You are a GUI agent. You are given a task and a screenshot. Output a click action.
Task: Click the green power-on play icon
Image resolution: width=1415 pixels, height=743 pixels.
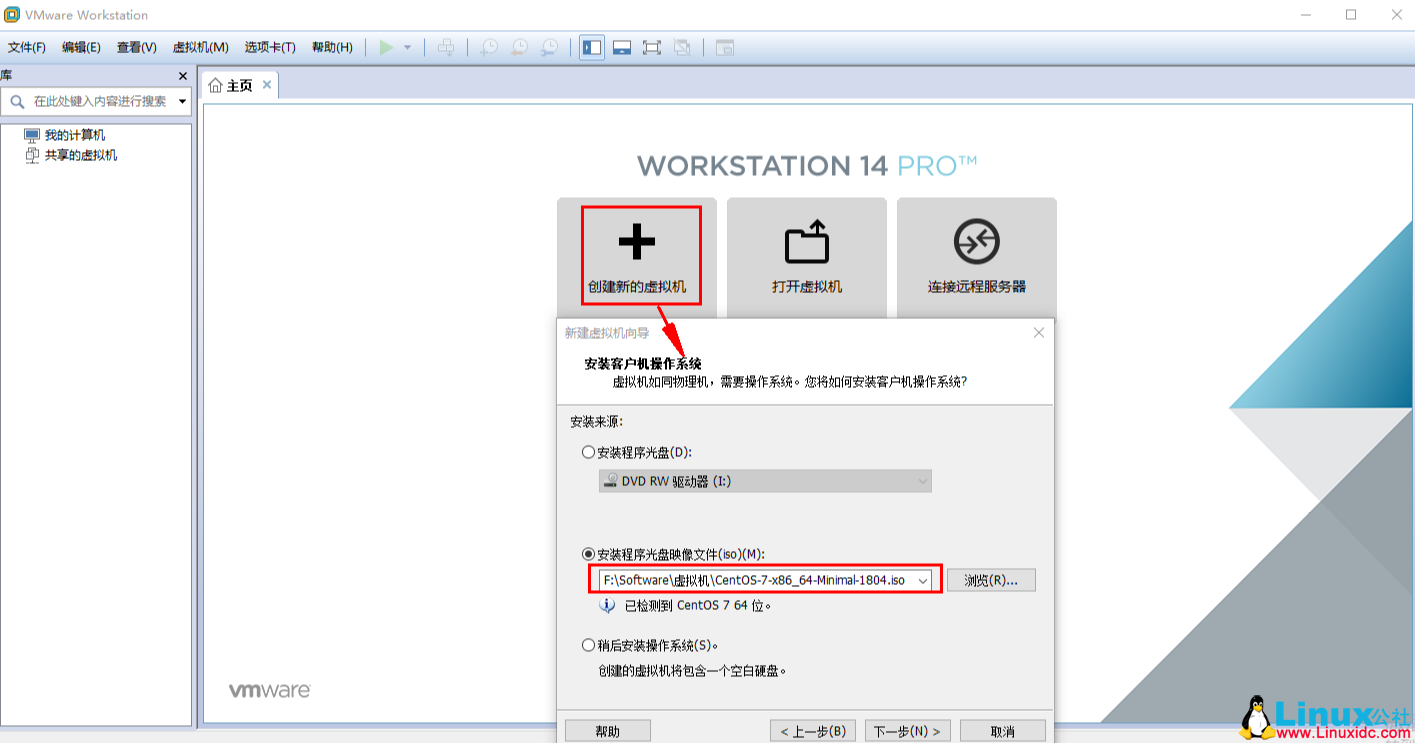point(386,47)
